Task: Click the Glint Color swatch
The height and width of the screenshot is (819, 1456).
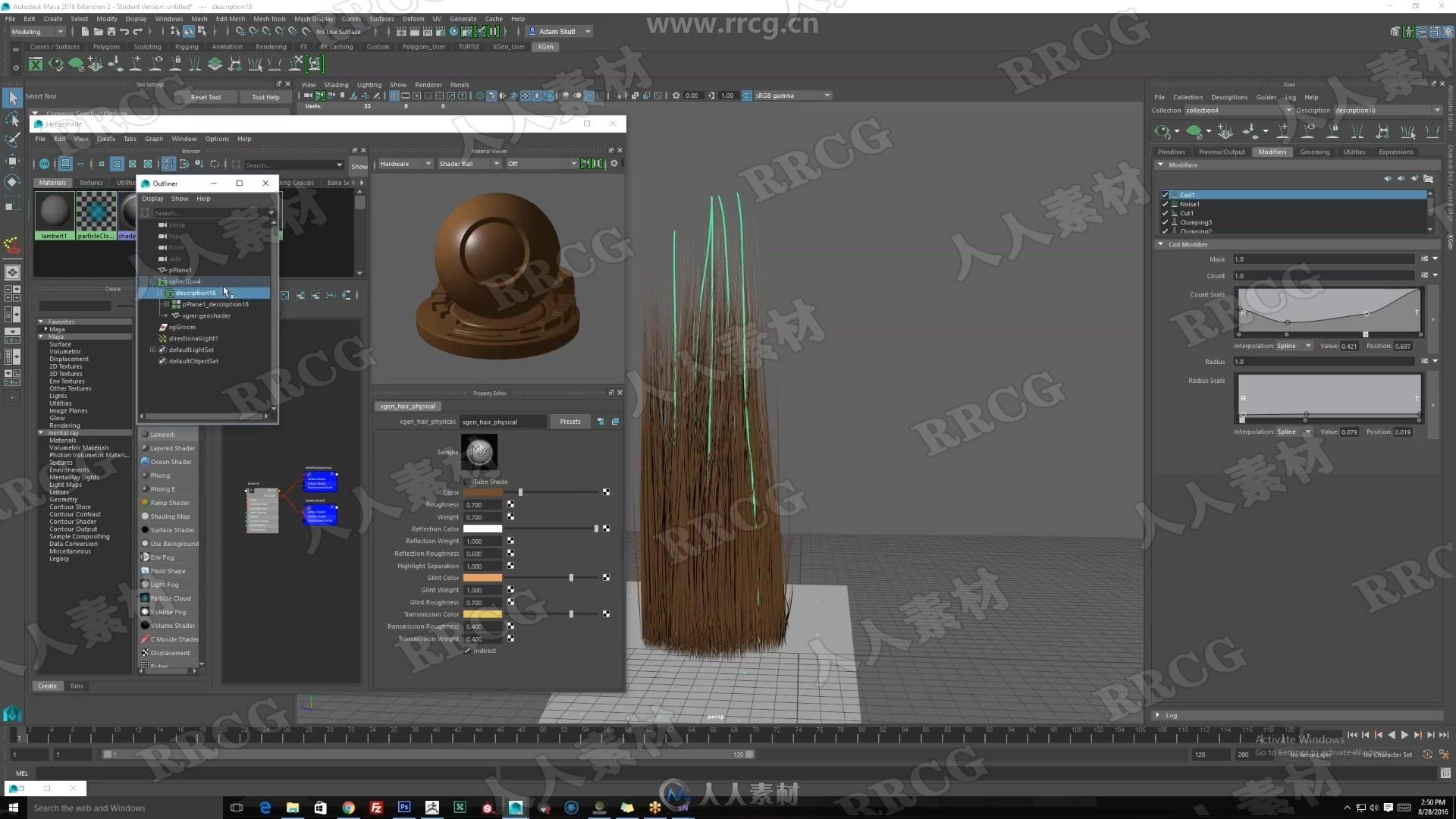Action: [482, 578]
